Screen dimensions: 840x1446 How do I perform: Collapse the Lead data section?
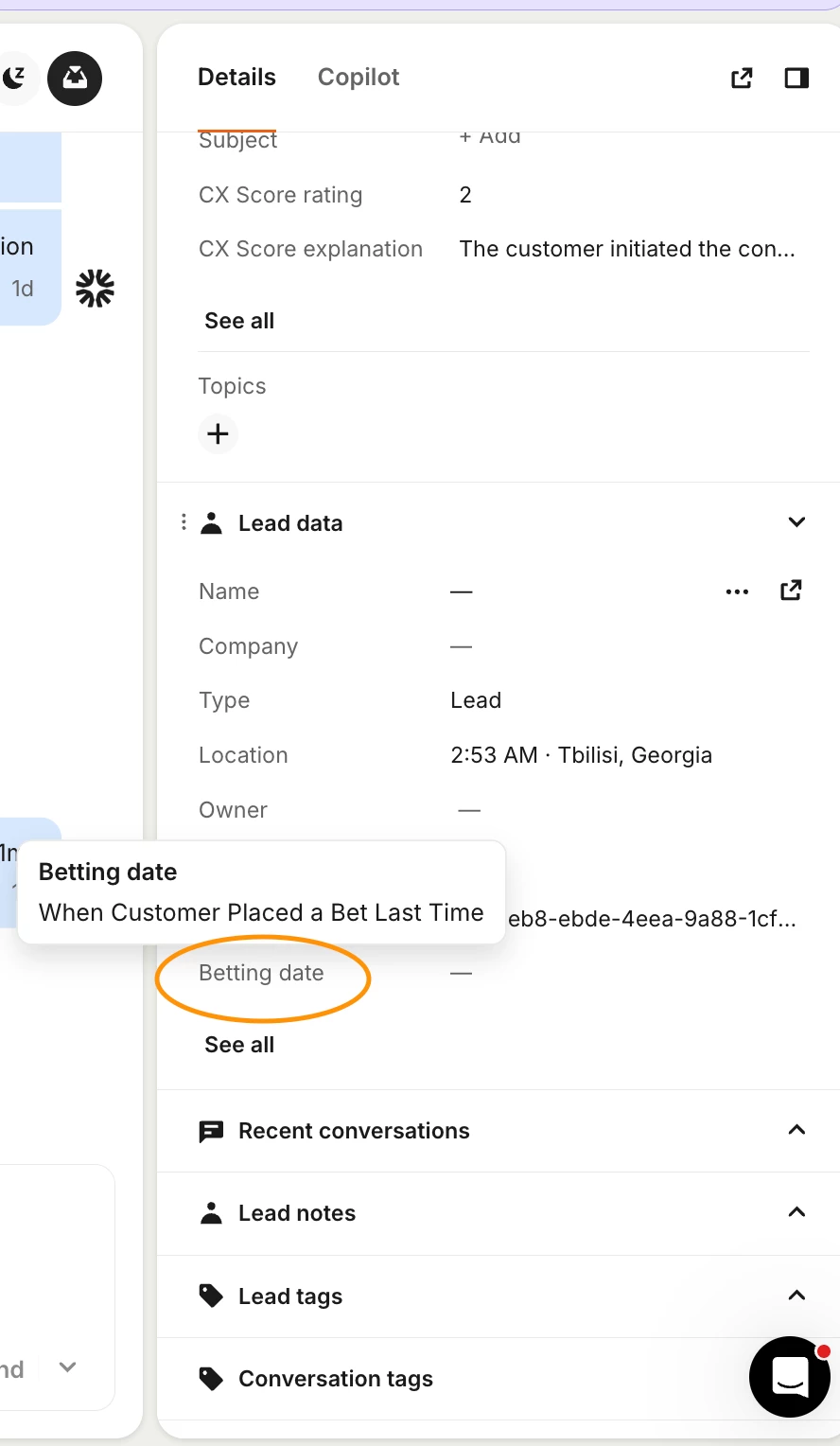[796, 522]
